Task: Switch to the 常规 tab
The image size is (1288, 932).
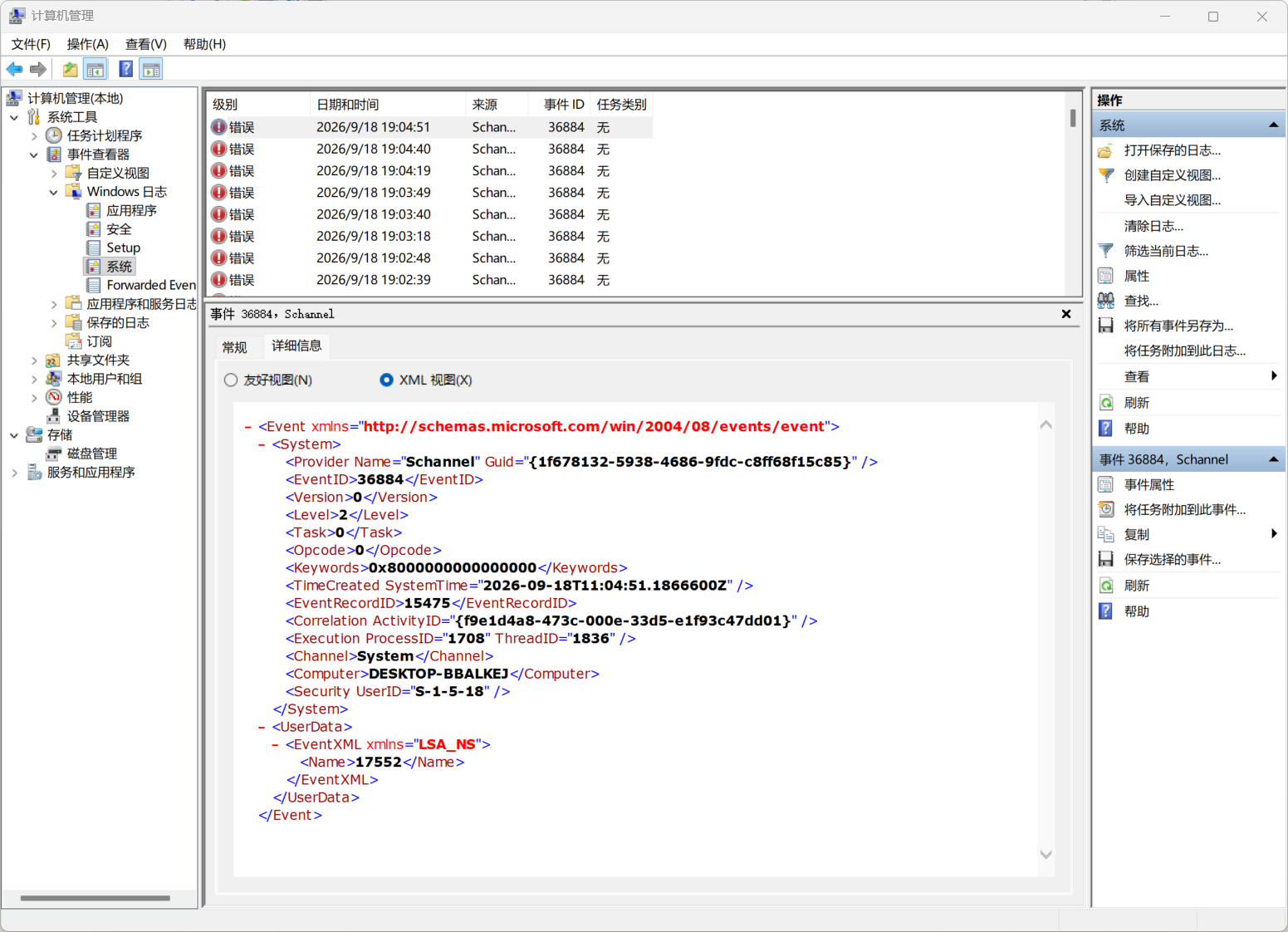Action: tap(235, 347)
